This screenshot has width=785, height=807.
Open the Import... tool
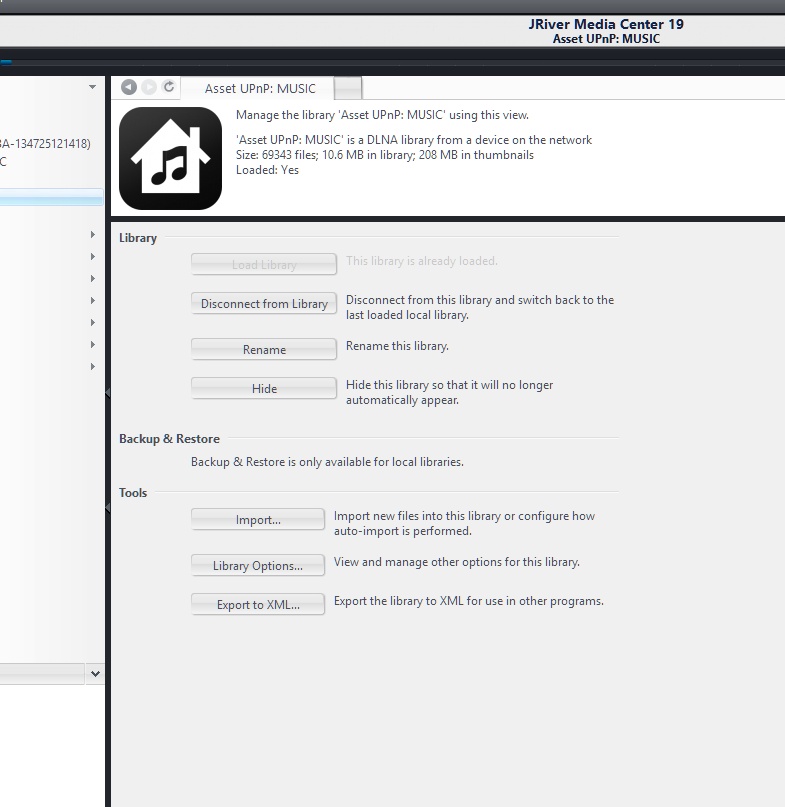tap(258, 520)
